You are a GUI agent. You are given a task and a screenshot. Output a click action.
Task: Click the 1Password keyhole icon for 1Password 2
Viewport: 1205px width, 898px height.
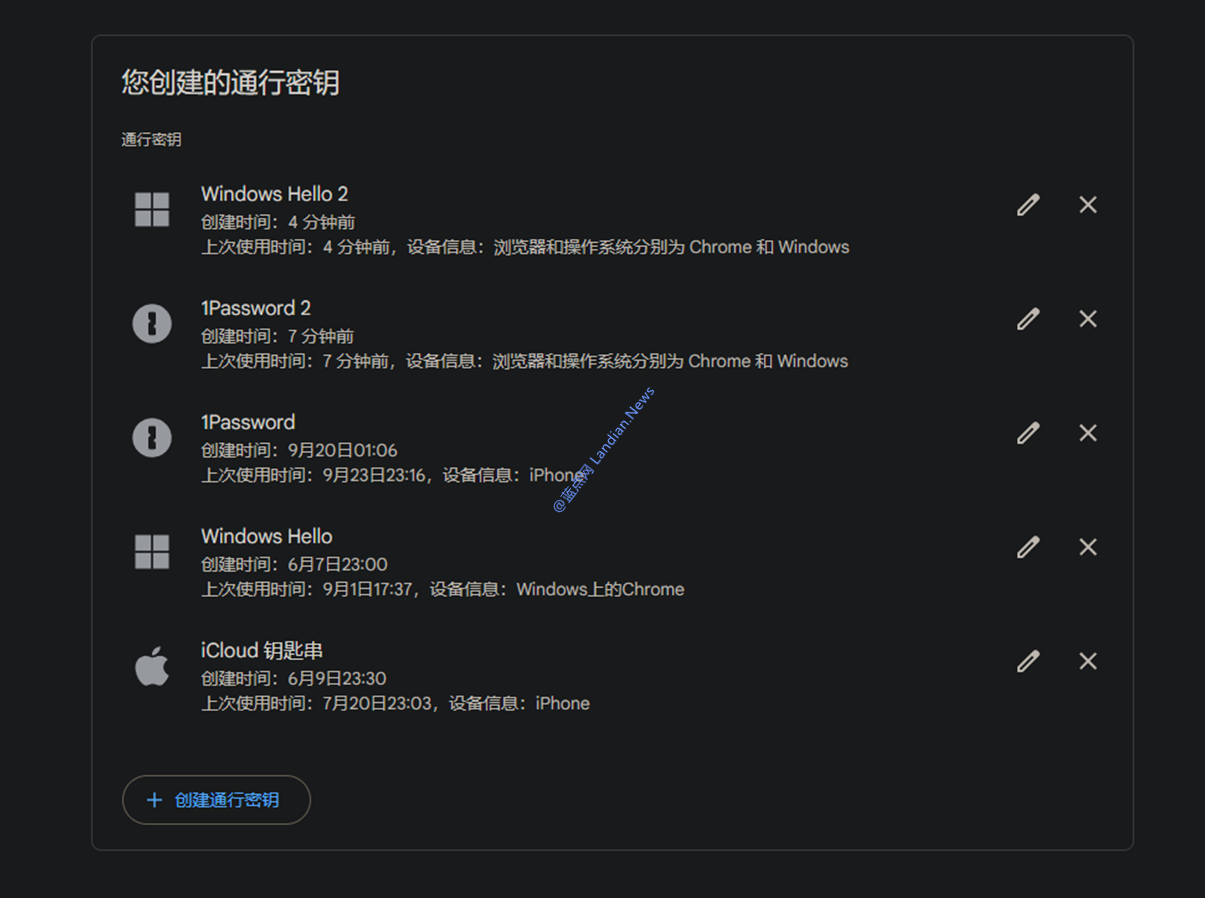click(x=152, y=324)
